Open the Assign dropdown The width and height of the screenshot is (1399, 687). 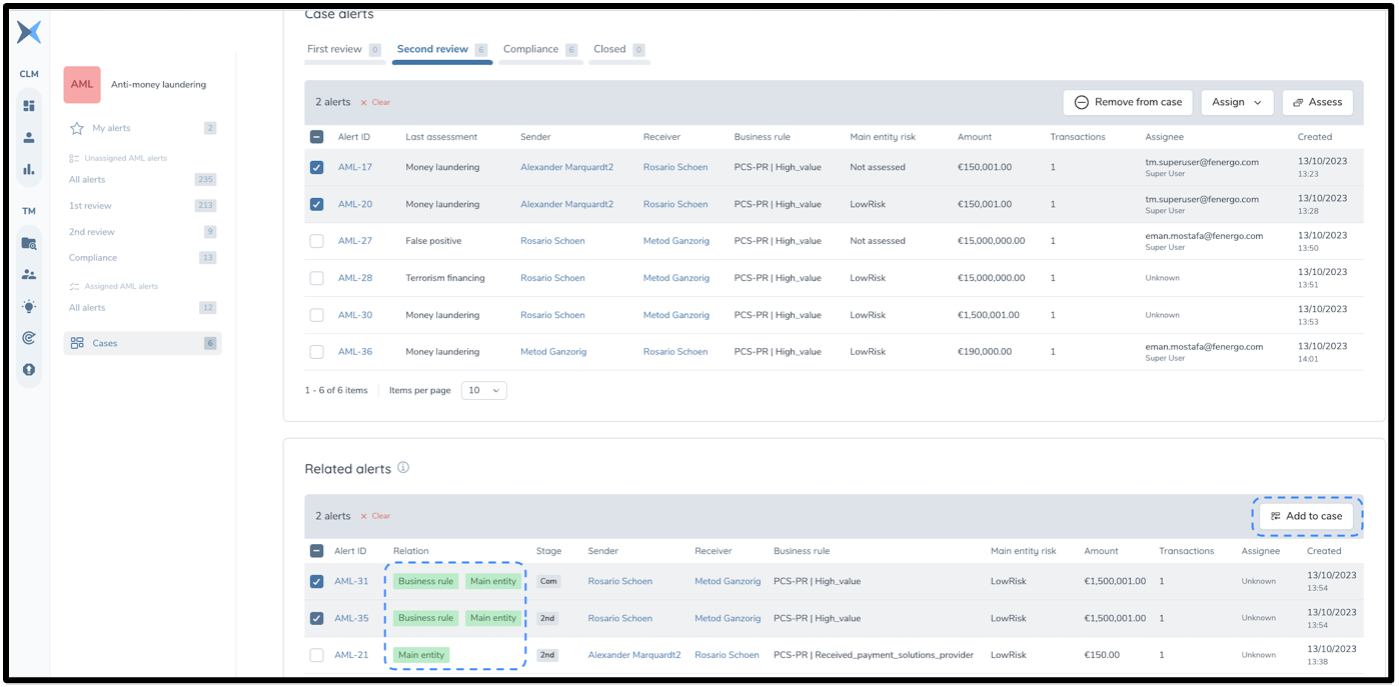pos(1237,102)
